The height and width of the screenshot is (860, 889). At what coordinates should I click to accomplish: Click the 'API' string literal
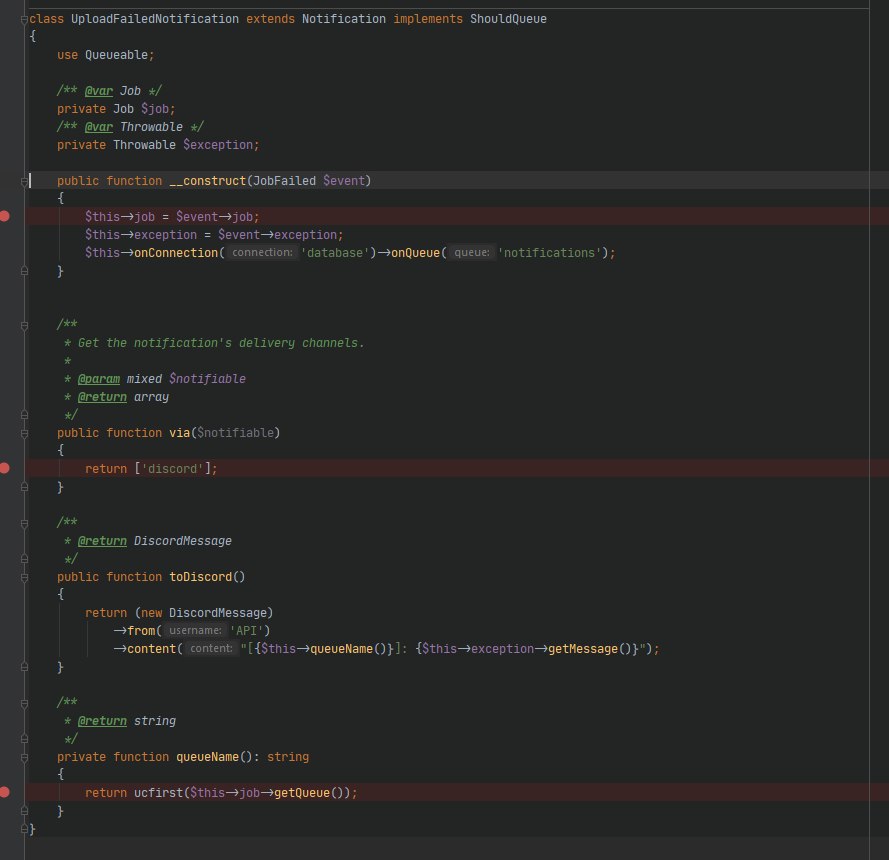246,631
